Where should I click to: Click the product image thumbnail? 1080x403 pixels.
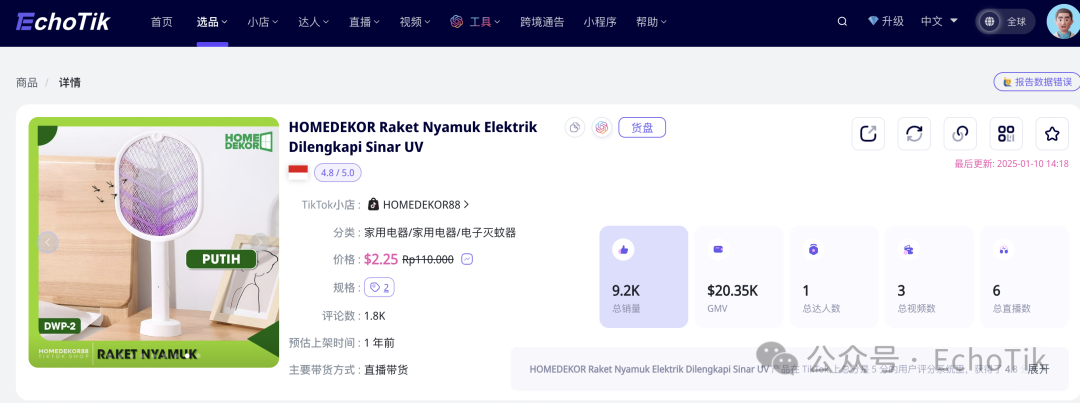(153, 242)
